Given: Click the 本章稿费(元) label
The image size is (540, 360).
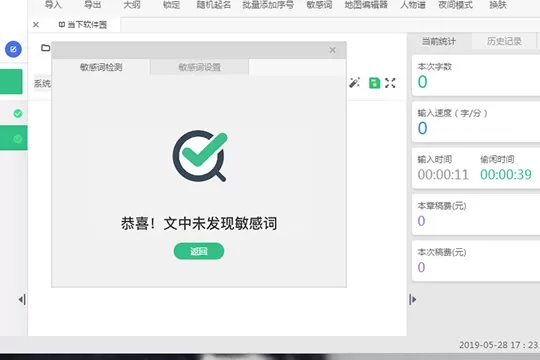Looking at the screenshot, I should point(442,206).
